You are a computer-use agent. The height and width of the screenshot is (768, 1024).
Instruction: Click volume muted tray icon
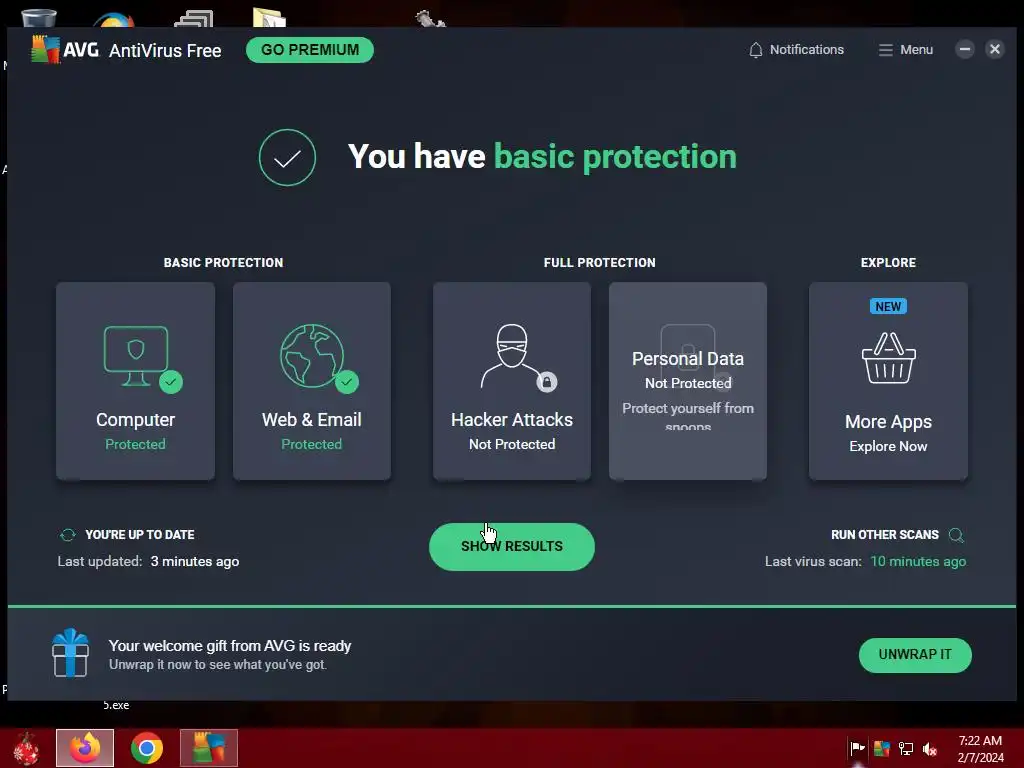click(930, 748)
